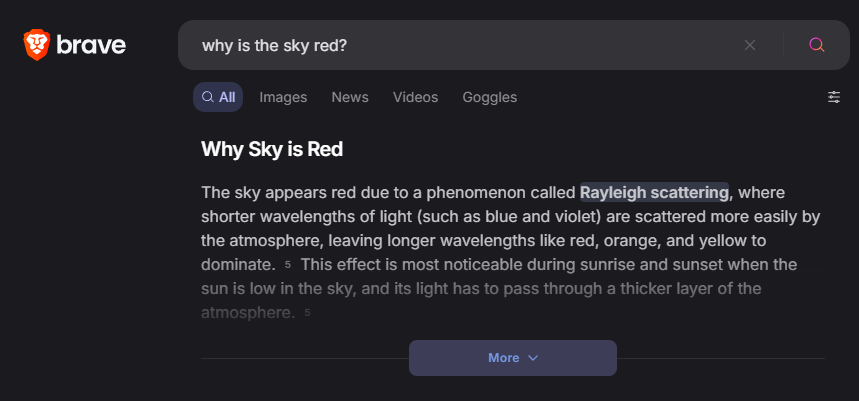This screenshot has width=859, height=401.
Task: Open the Videos tab
Action: (x=415, y=97)
